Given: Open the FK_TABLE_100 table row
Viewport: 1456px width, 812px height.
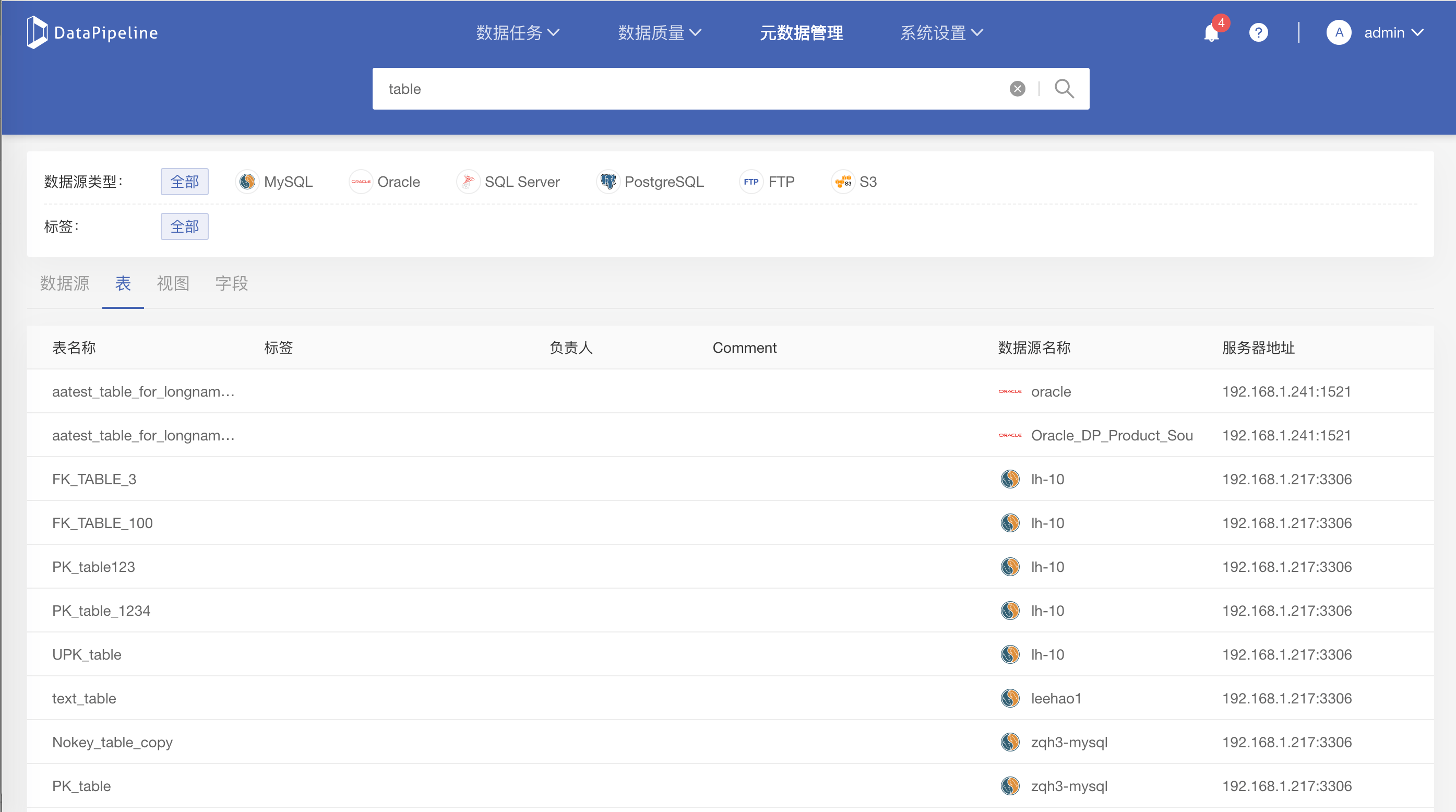Looking at the screenshot, I should point(102,523).
